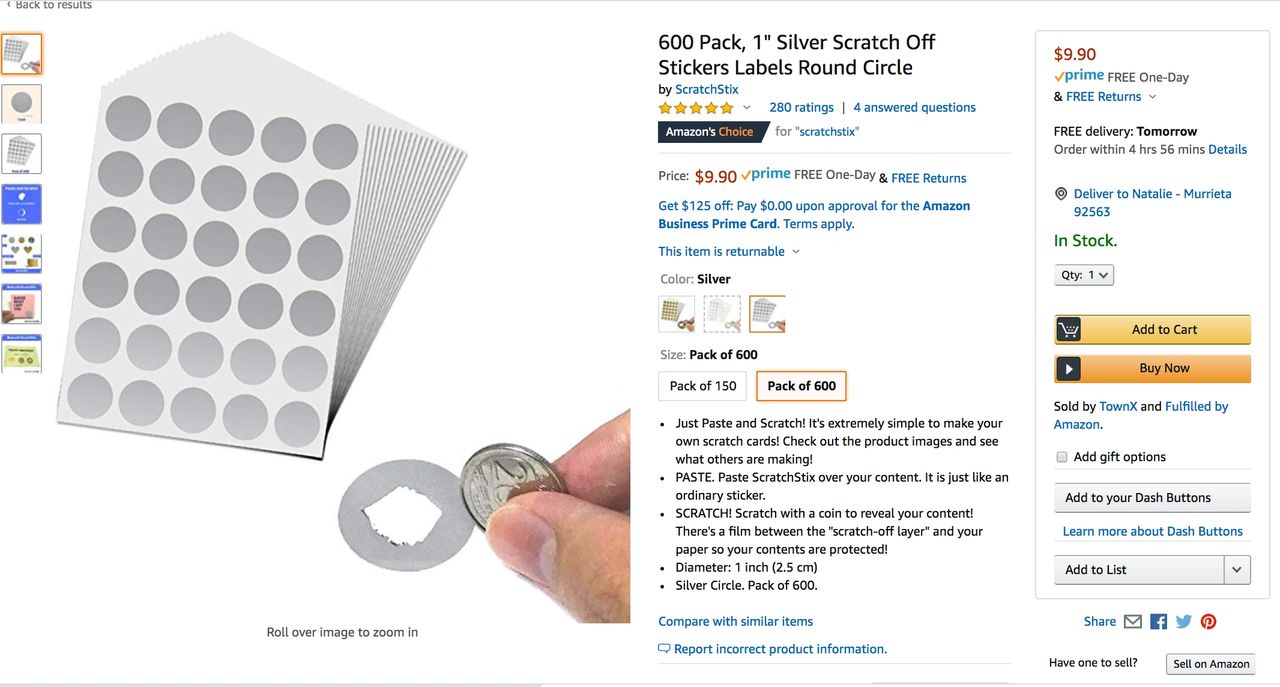Click the location pin delivery icon

(x=1061, y=194)
